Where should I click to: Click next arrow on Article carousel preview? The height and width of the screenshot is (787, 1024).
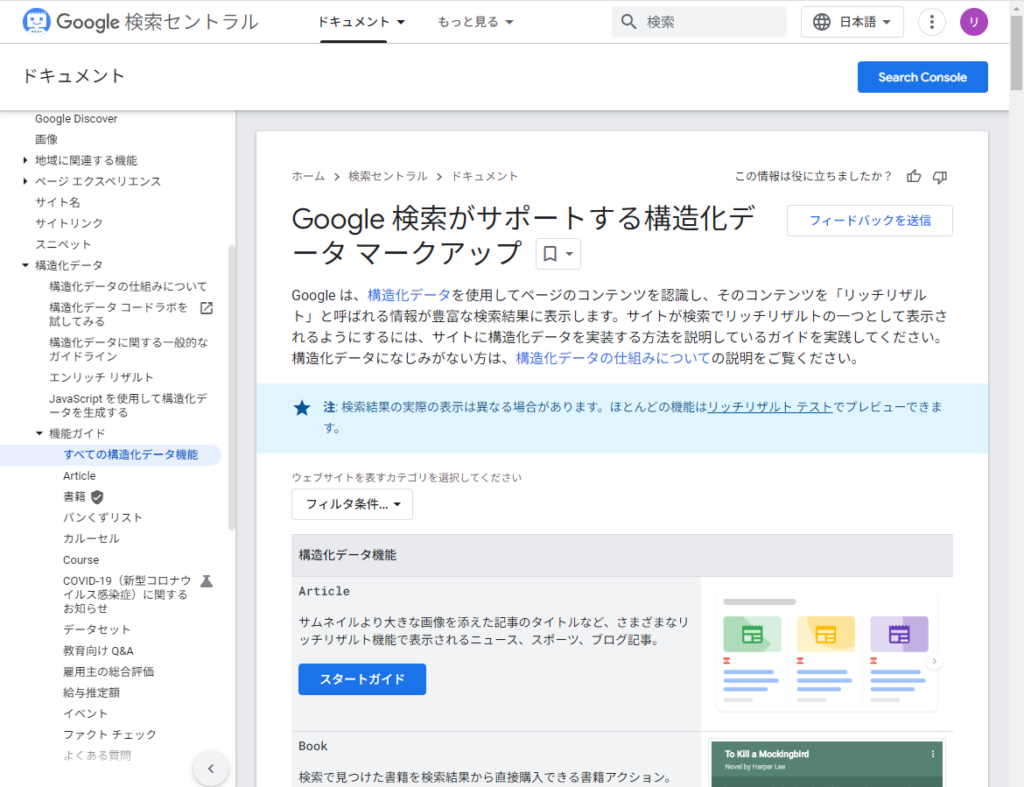(x=934, y=661)
